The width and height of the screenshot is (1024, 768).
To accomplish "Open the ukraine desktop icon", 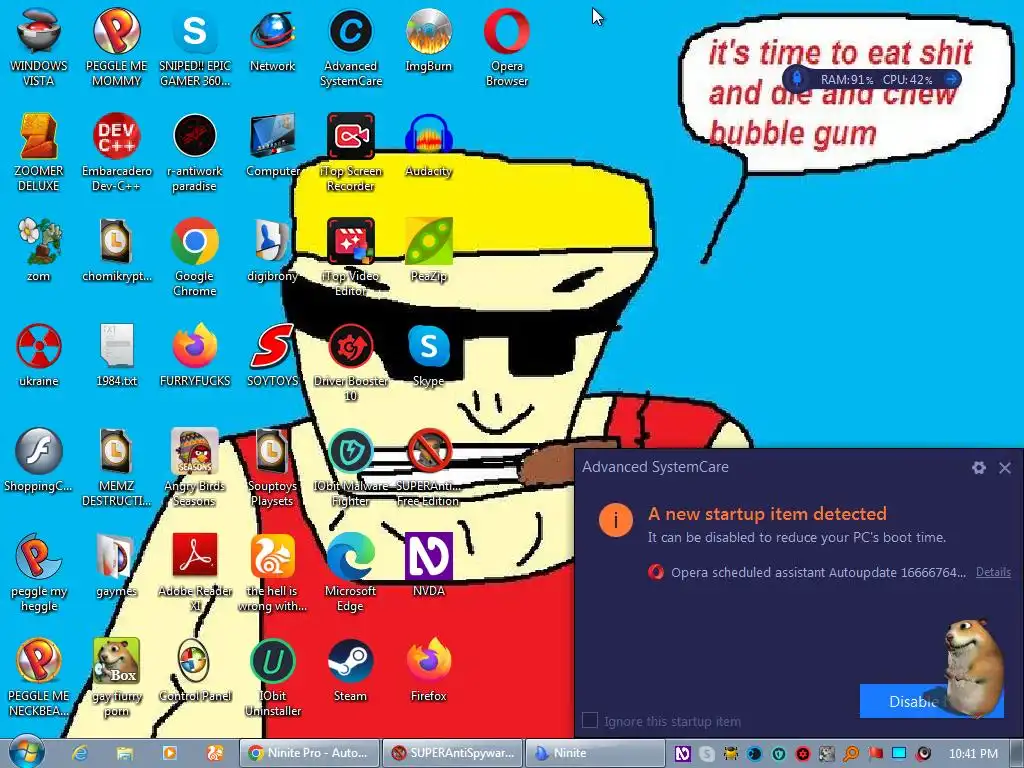I will (x=39, y=356).
